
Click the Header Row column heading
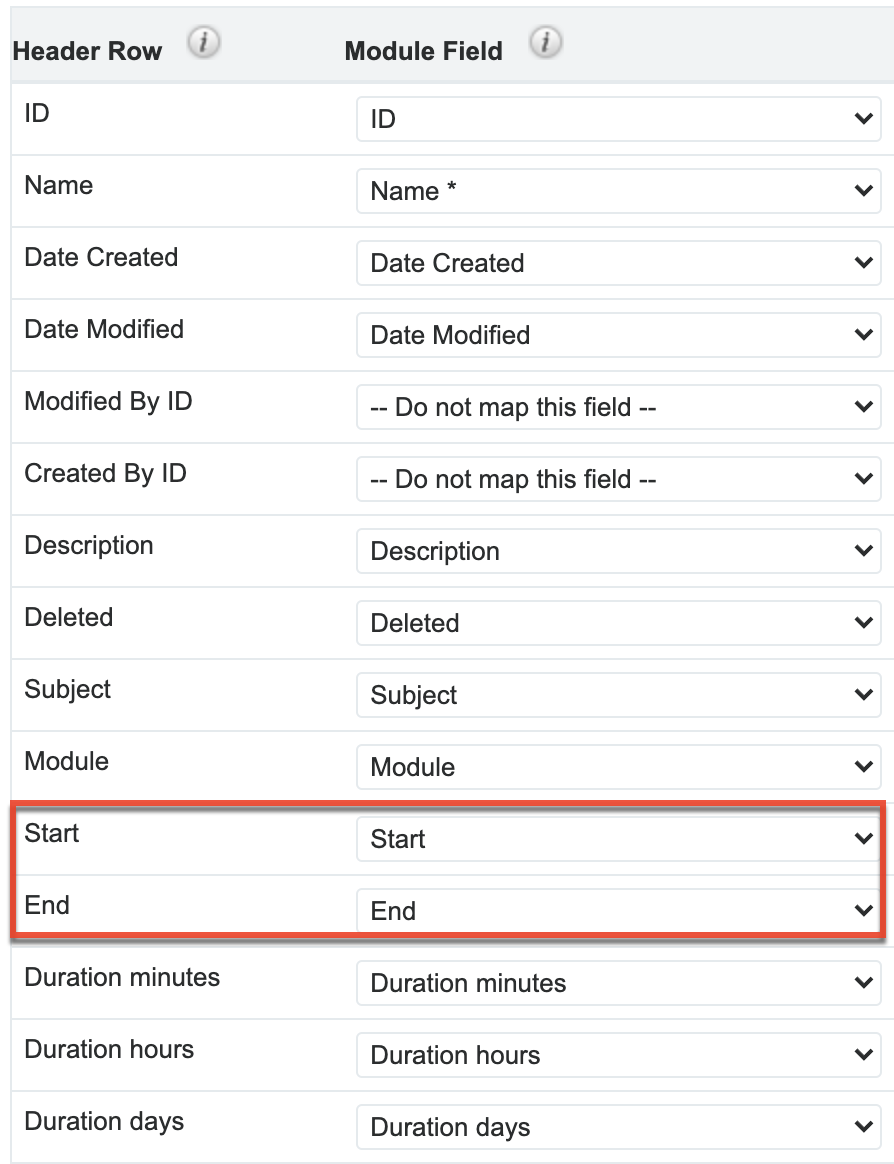pos(87,51)
